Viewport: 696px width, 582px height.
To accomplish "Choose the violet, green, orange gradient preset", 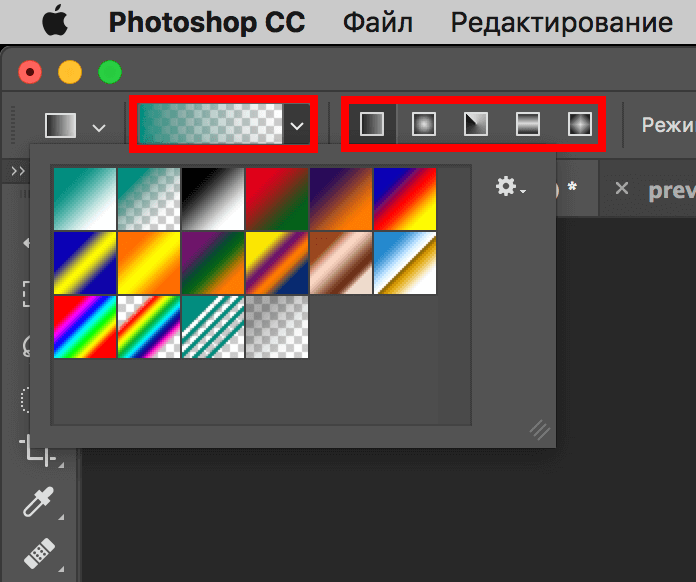I will [x=213, y=263].
